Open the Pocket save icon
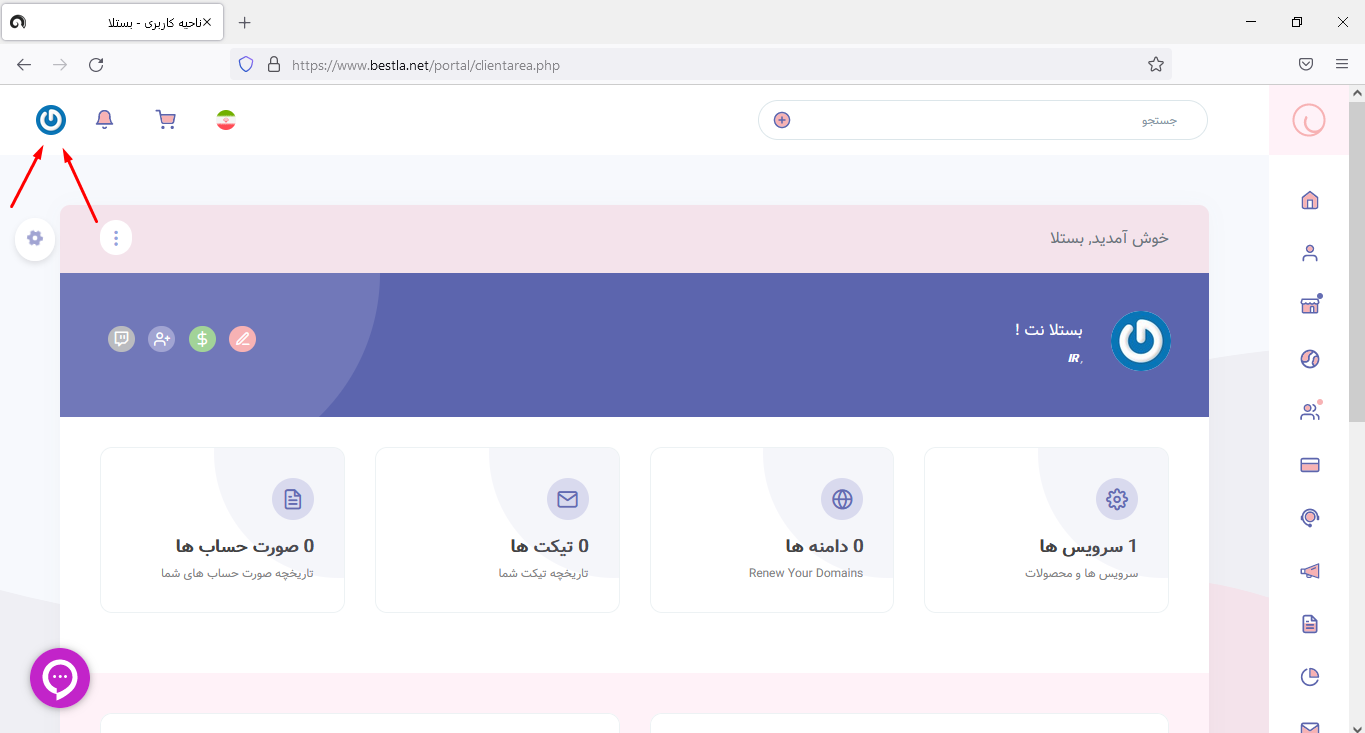 pos(1306,65)
